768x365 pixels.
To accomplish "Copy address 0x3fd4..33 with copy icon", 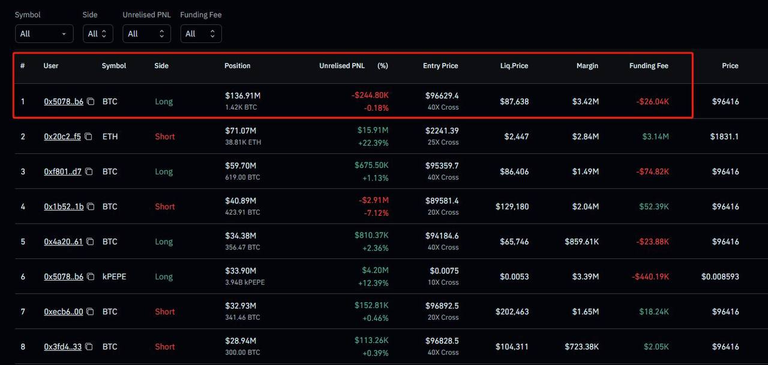I will pyautogui.click(x=90, y=347).
